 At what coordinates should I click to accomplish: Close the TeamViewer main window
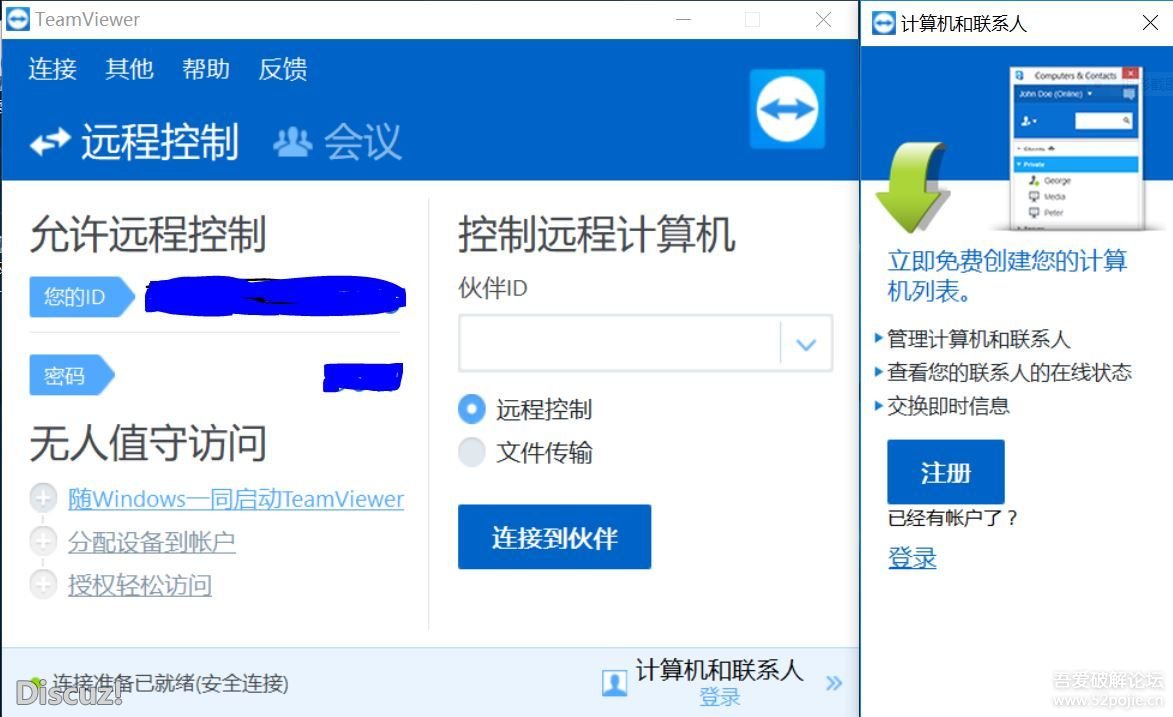824,19
